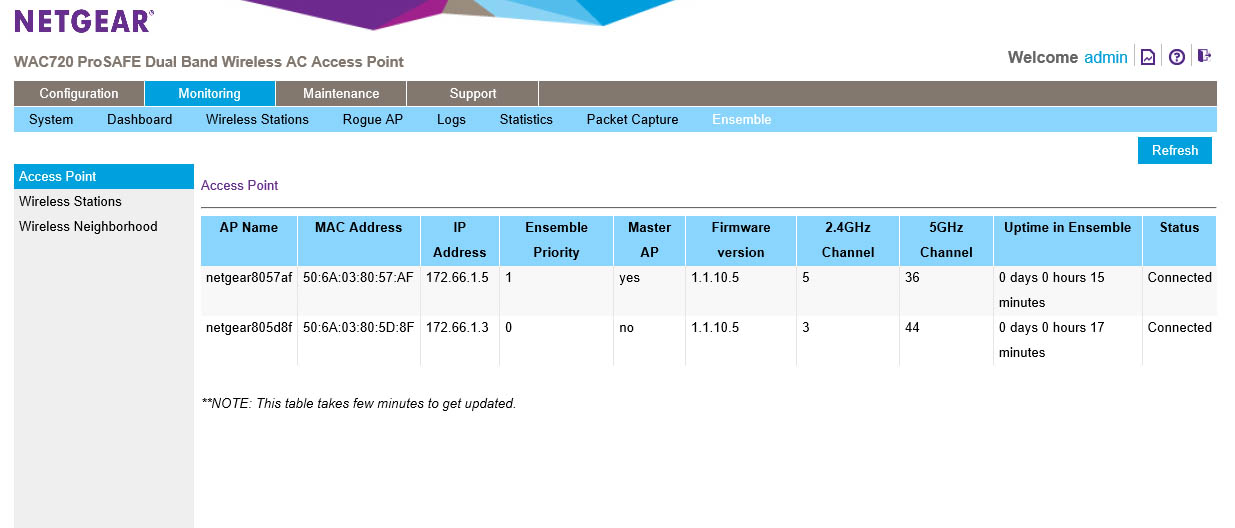
Task: Click the Status column header
Action: pyautogui.click(x=1179, y=240)
